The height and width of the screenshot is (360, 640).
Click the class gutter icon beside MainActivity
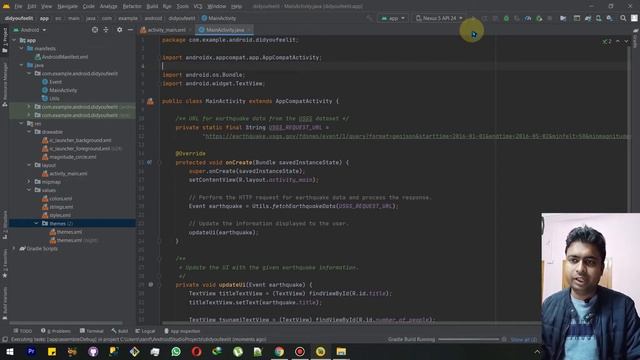[x=150, y=101]
